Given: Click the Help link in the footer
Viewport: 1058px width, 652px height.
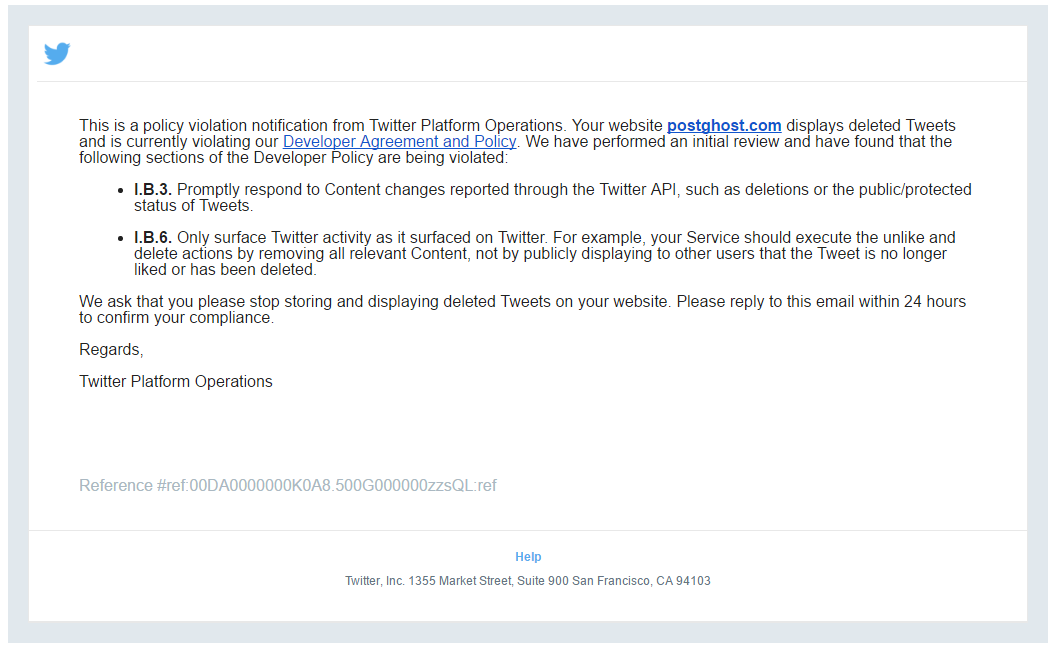Looking at the screenshot, I should coord(528,557).
